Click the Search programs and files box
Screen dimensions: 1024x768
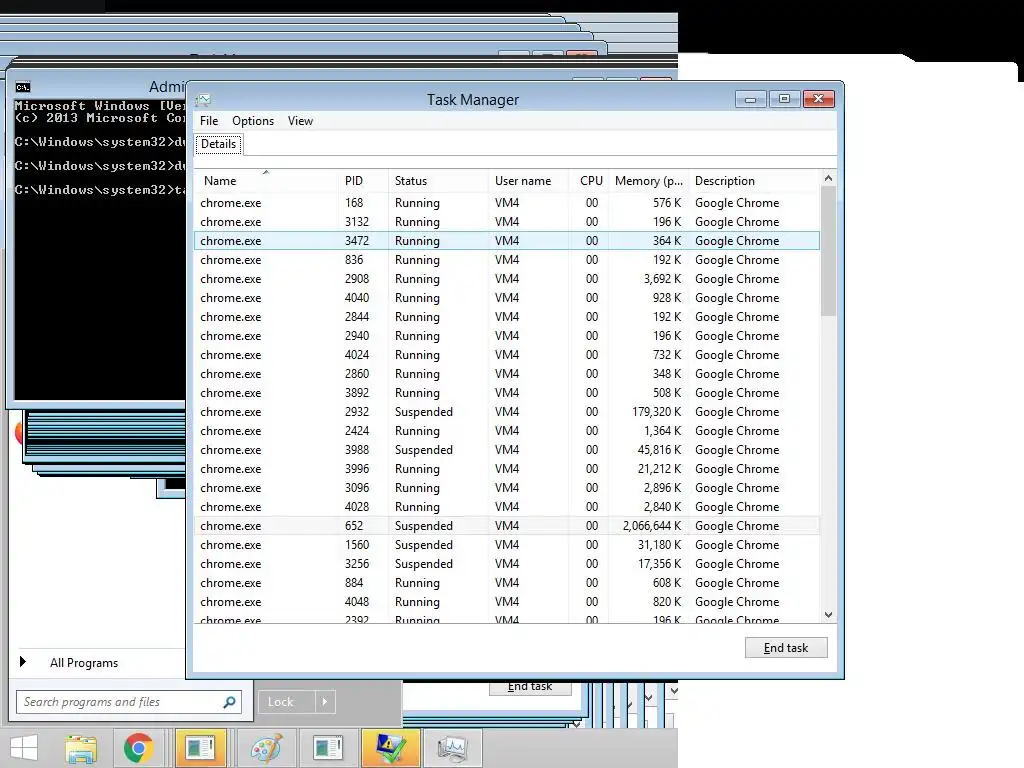point(129,702)
